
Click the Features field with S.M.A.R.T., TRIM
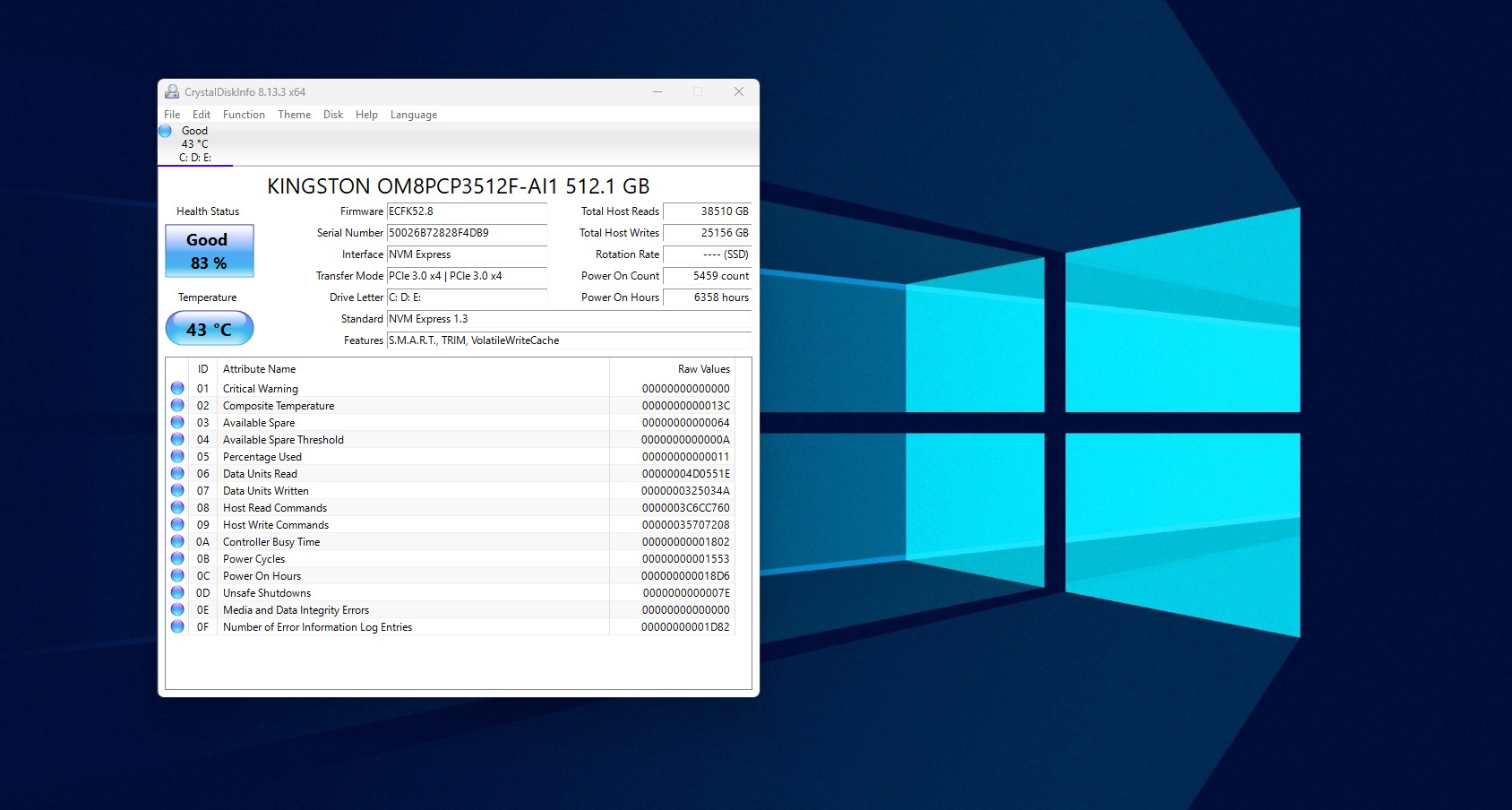click(569, 340)
